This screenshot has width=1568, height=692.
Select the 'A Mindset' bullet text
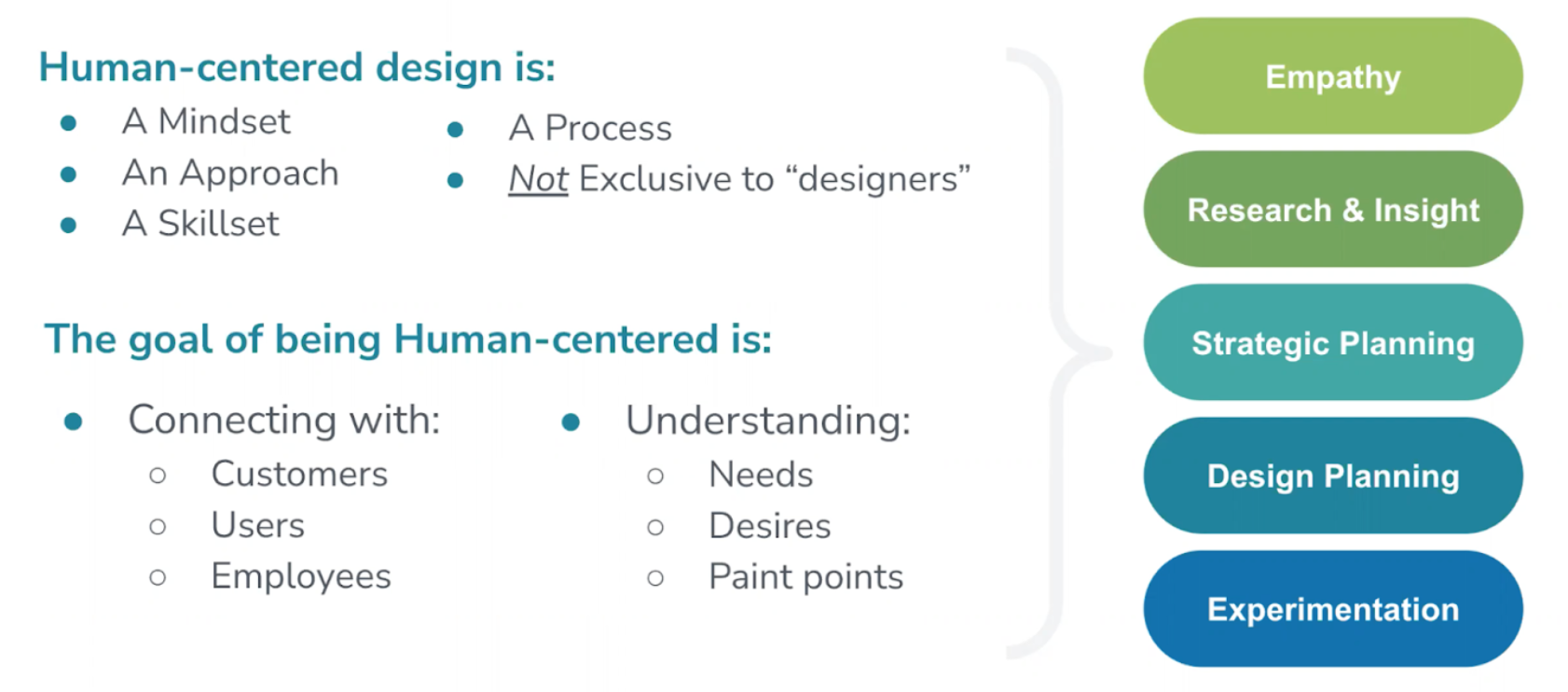point(206,121)
